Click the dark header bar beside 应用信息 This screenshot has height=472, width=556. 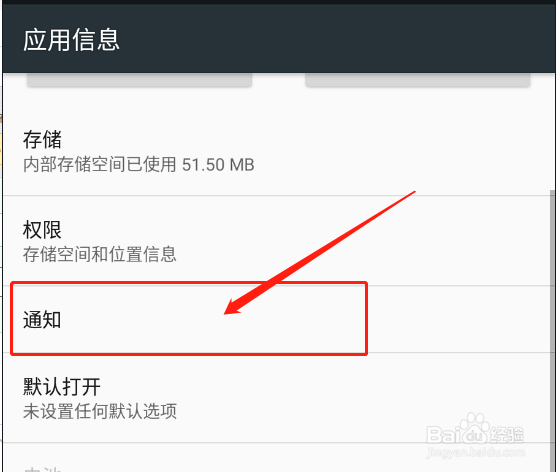pyautogui.click(x=337, y=39)
